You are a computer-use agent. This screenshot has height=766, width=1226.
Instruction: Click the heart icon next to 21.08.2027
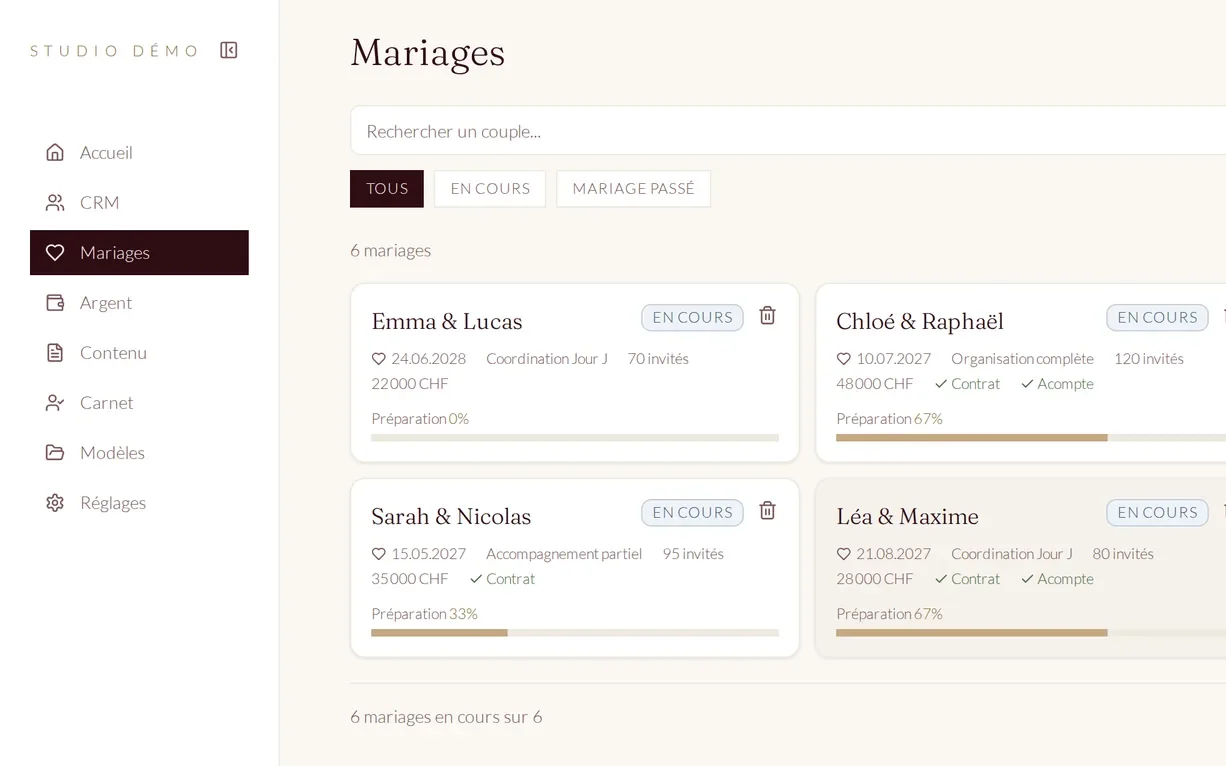point(843,553)
